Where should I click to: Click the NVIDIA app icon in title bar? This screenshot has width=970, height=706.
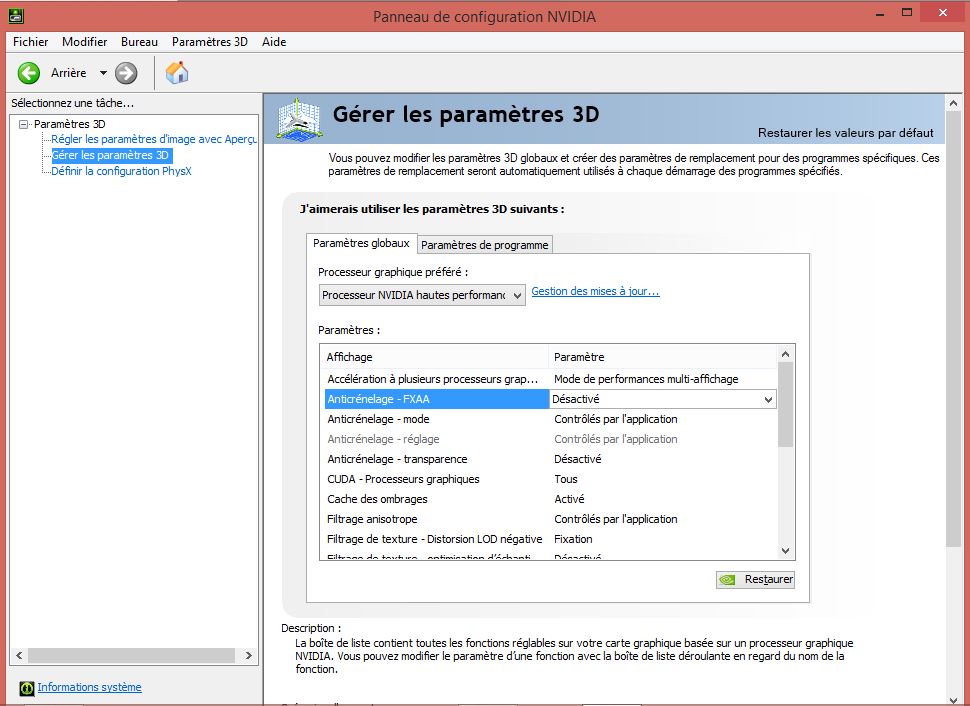tap(15, 15)
